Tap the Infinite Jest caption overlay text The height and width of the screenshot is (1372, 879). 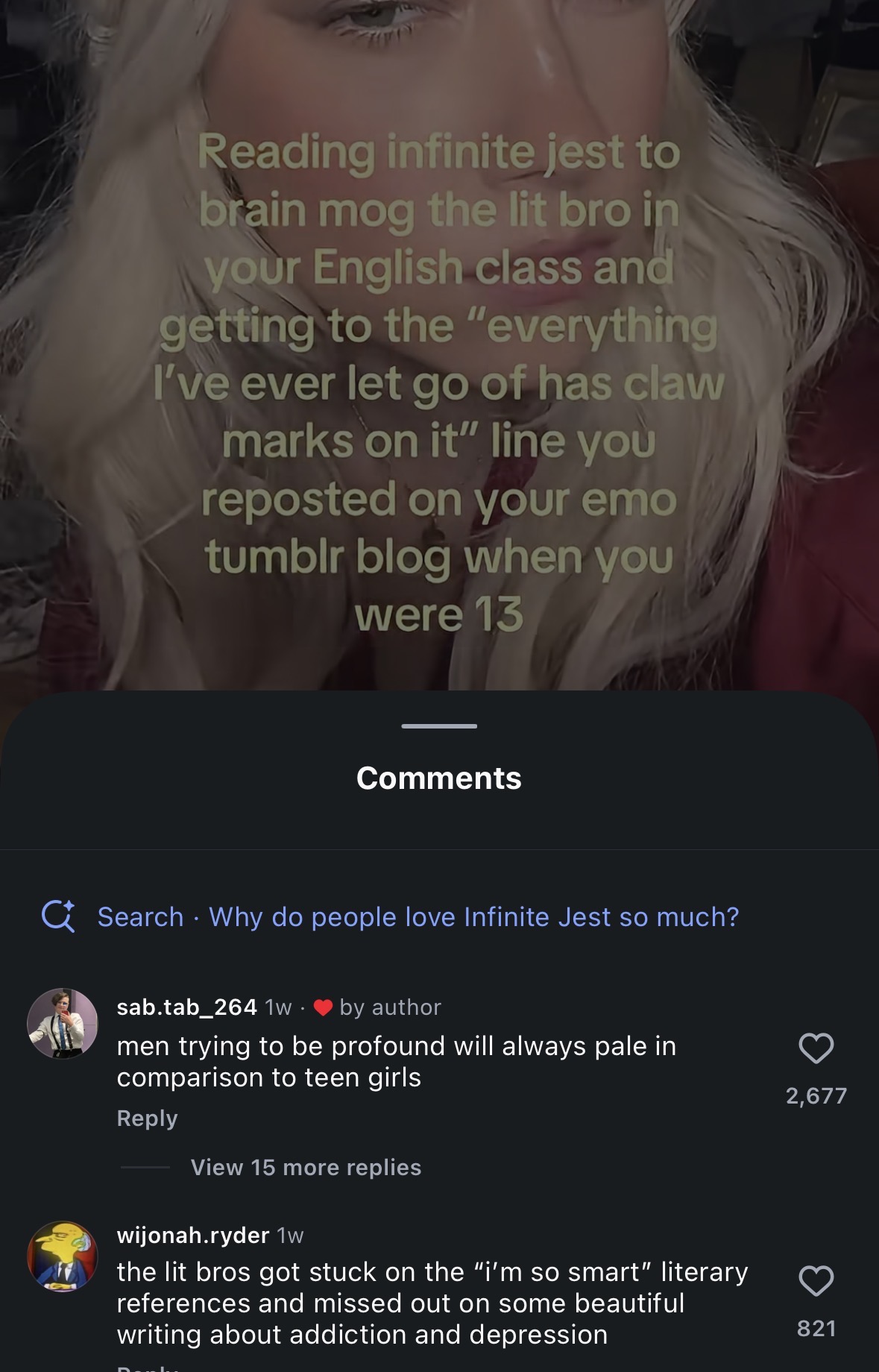click(439, 383)
